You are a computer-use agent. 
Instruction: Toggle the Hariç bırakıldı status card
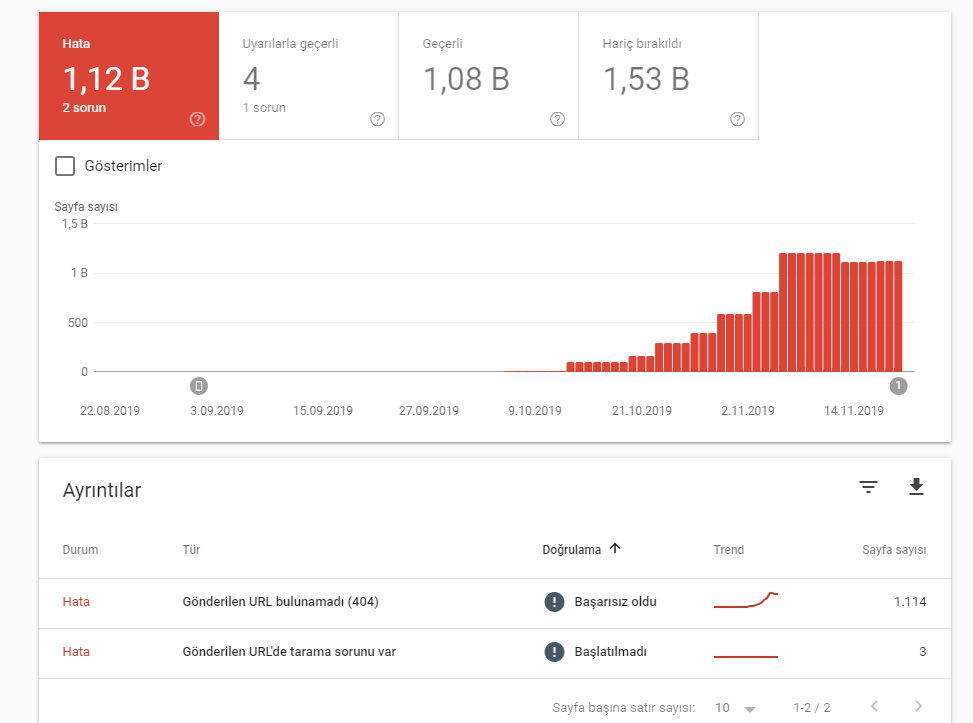pyautogui.click(x=668, y=76)
